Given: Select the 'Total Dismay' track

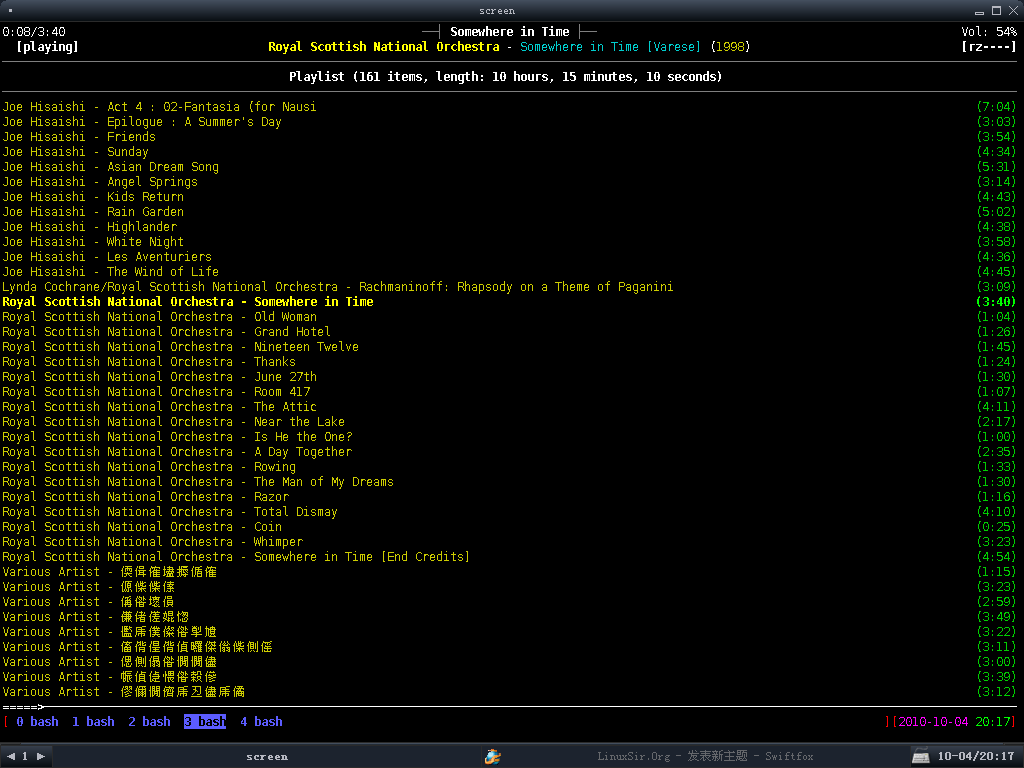Looking at the screenshot, I should pyautogui.click(x=509, y=512).
